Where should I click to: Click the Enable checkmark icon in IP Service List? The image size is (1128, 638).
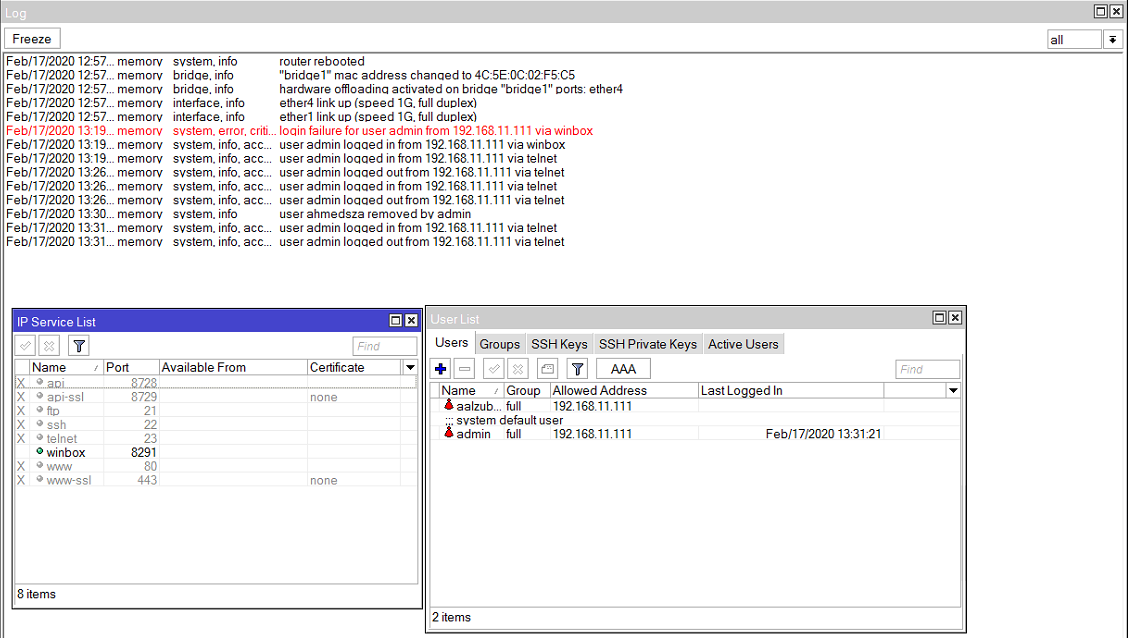[24, 345]
